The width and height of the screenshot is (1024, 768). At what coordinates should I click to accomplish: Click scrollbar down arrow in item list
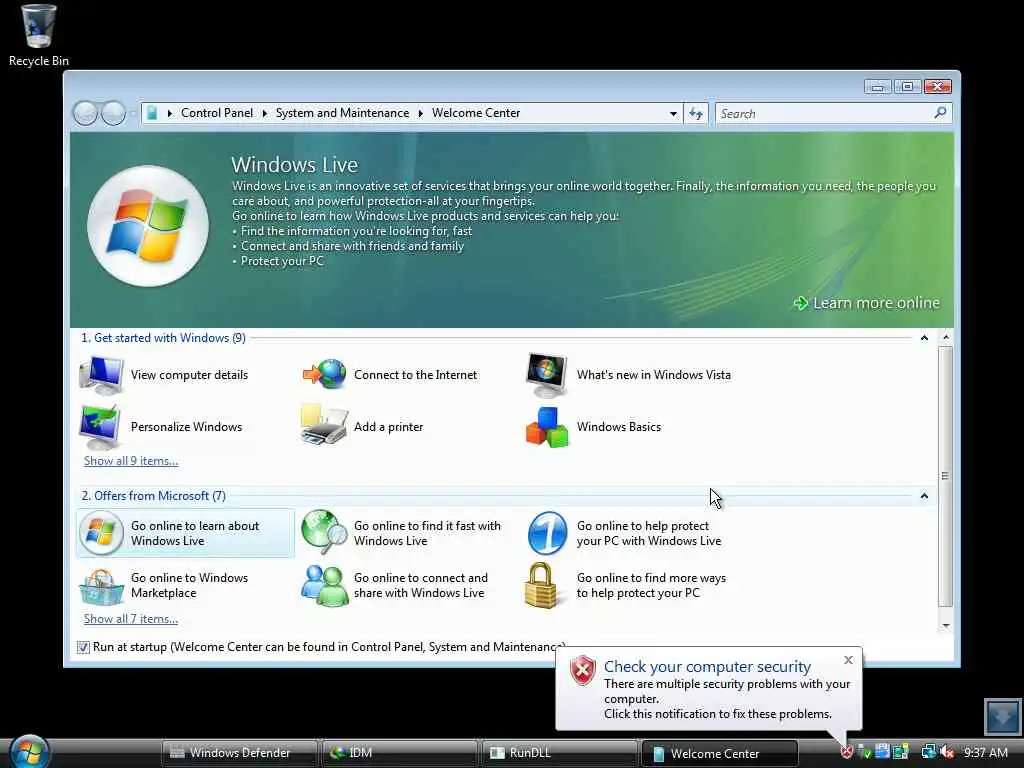click(x=946, y=626)
